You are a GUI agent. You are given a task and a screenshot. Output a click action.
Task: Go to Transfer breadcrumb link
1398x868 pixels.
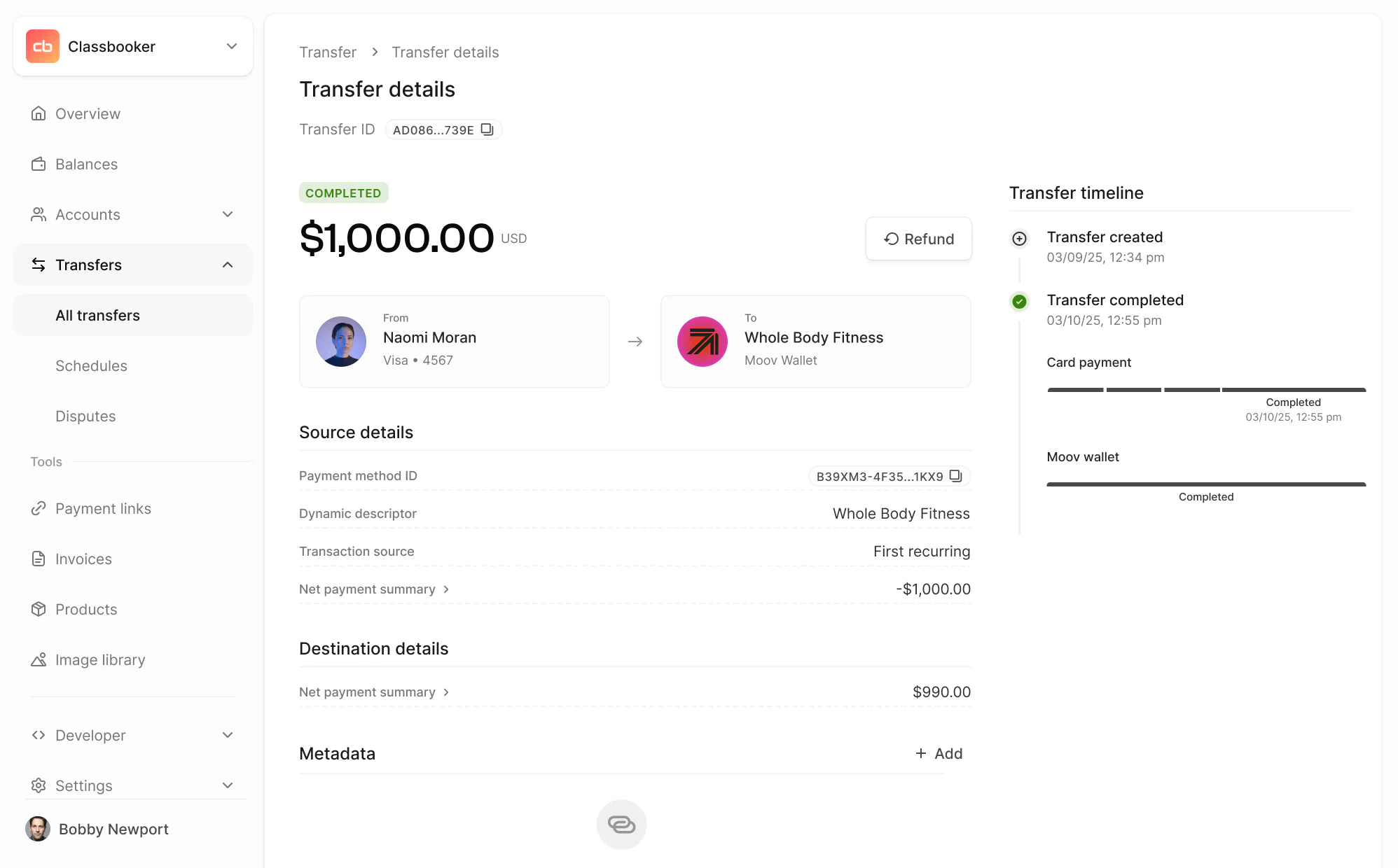(x=328, y=52)
